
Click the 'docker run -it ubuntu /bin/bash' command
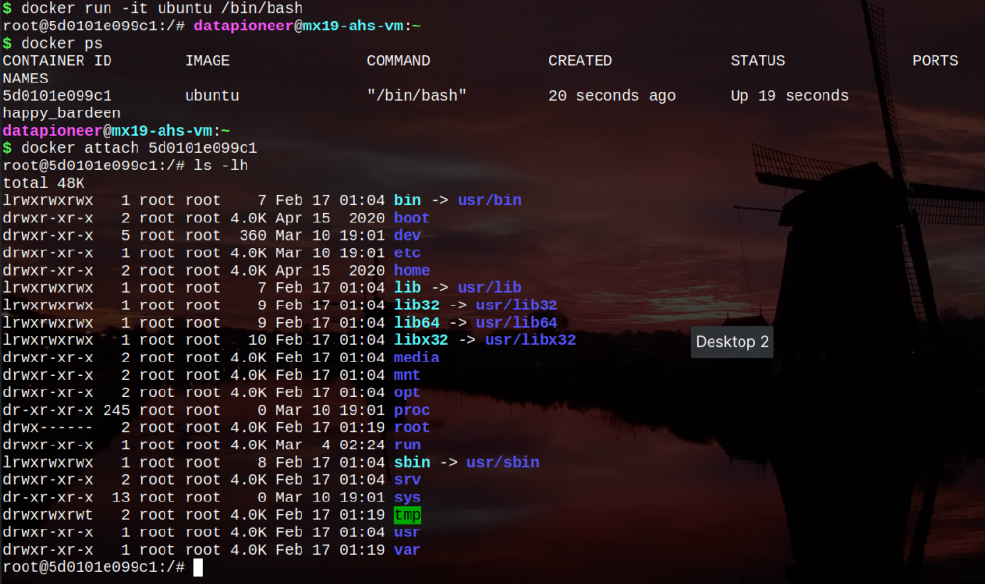tap(162, 8)
